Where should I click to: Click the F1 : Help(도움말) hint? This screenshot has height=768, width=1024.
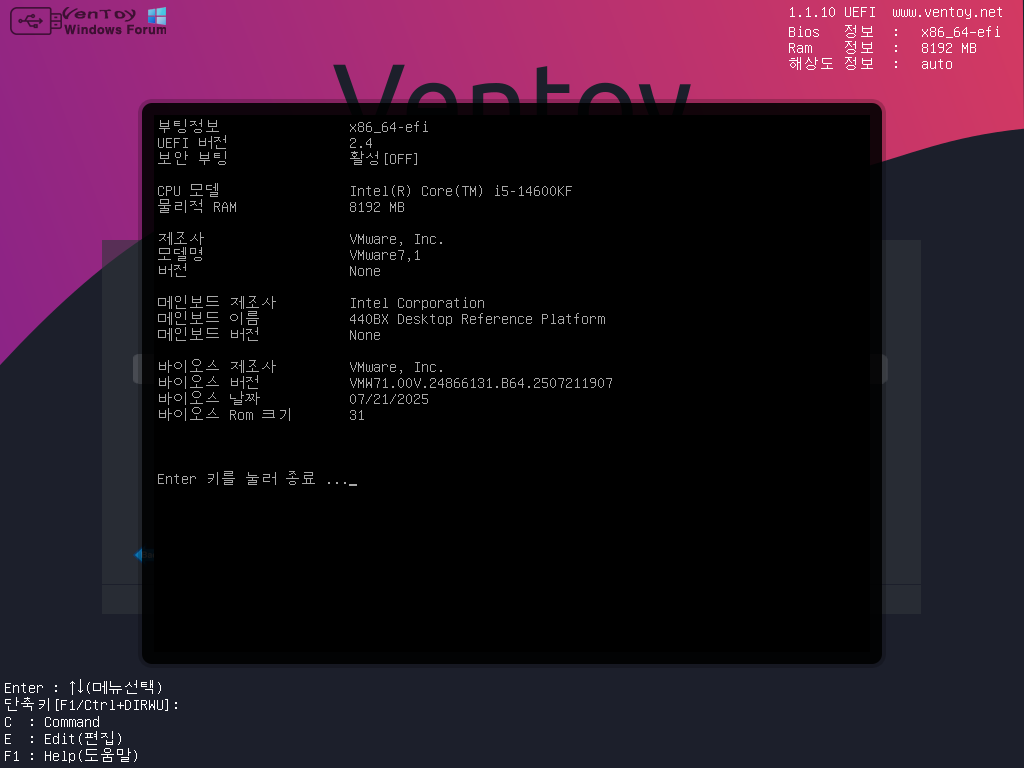71,756
